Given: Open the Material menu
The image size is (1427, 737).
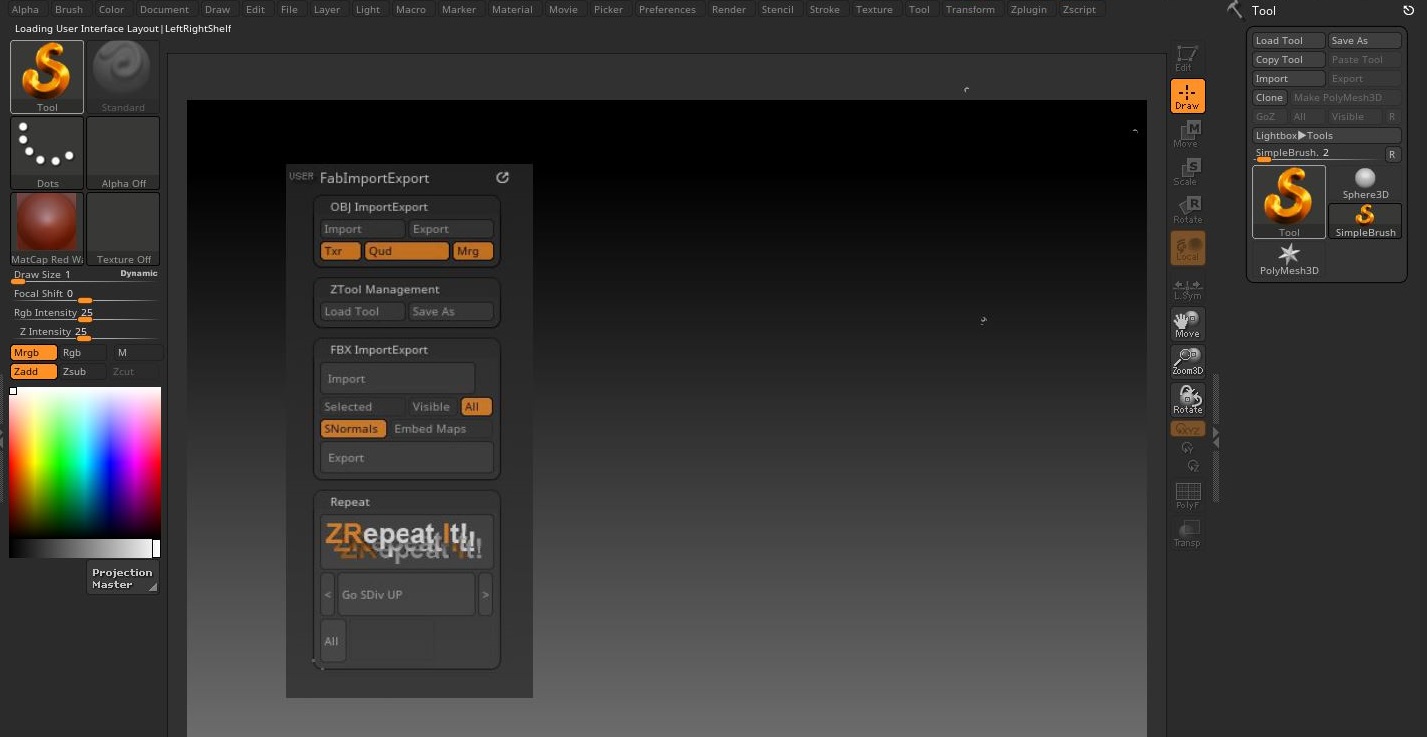Looking at the screenshot, I should coord(512,10).
